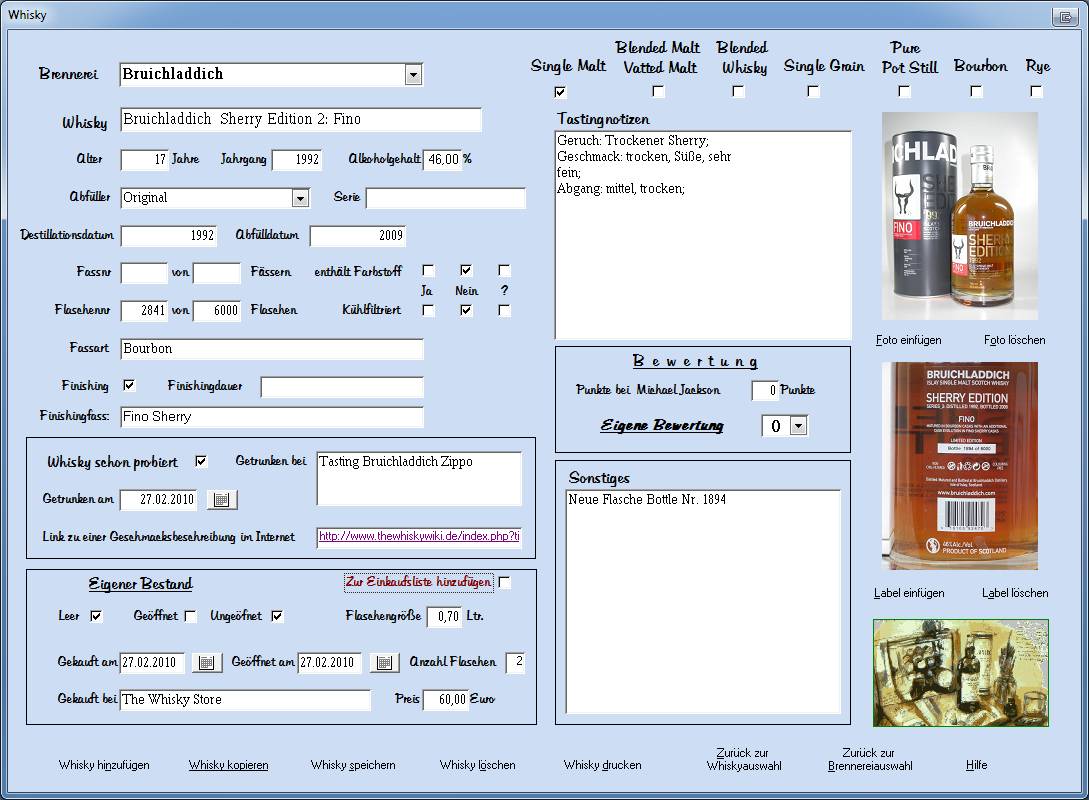Image resolution: width=1089 pixels, height=800 pixels.
Task: Click Whisky löschen
Action: [478, 765]
